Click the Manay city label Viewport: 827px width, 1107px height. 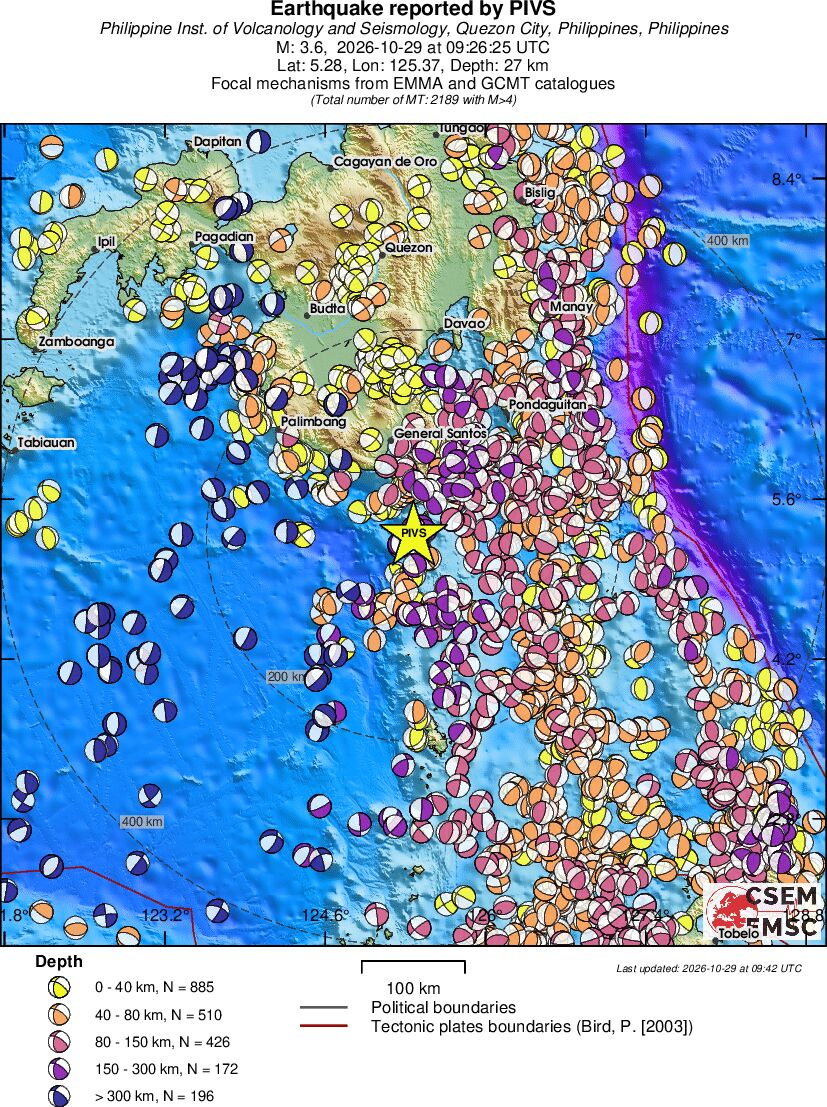coord(571,307)
